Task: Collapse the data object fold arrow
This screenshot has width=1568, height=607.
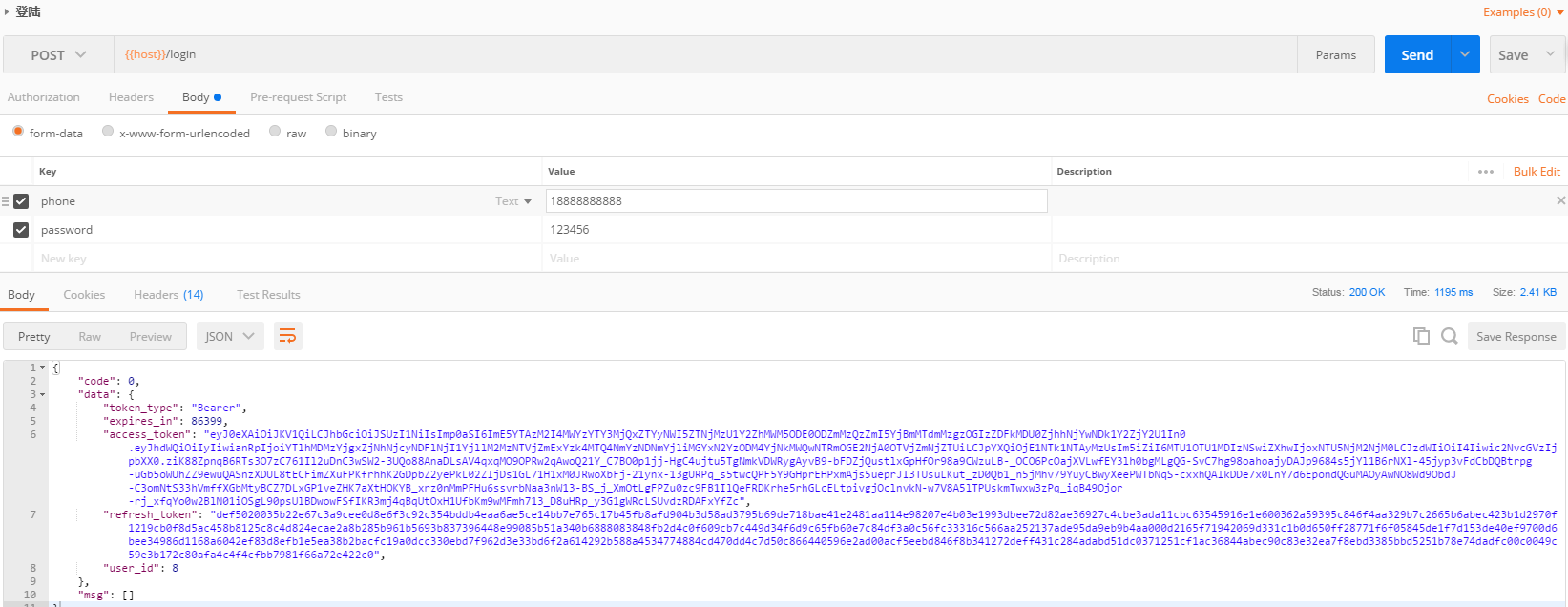Action: point(43,394)
